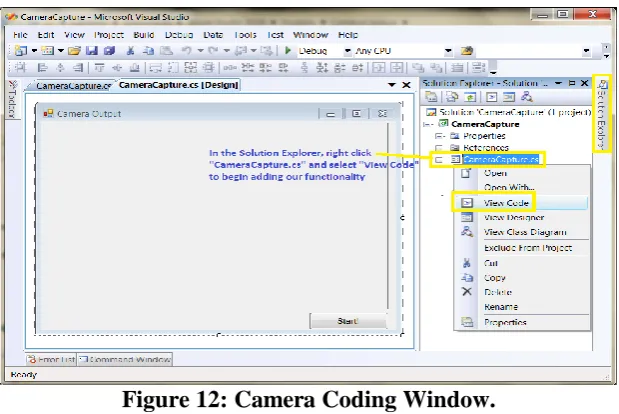Open the Add New Item dropdown arrow

61,51
